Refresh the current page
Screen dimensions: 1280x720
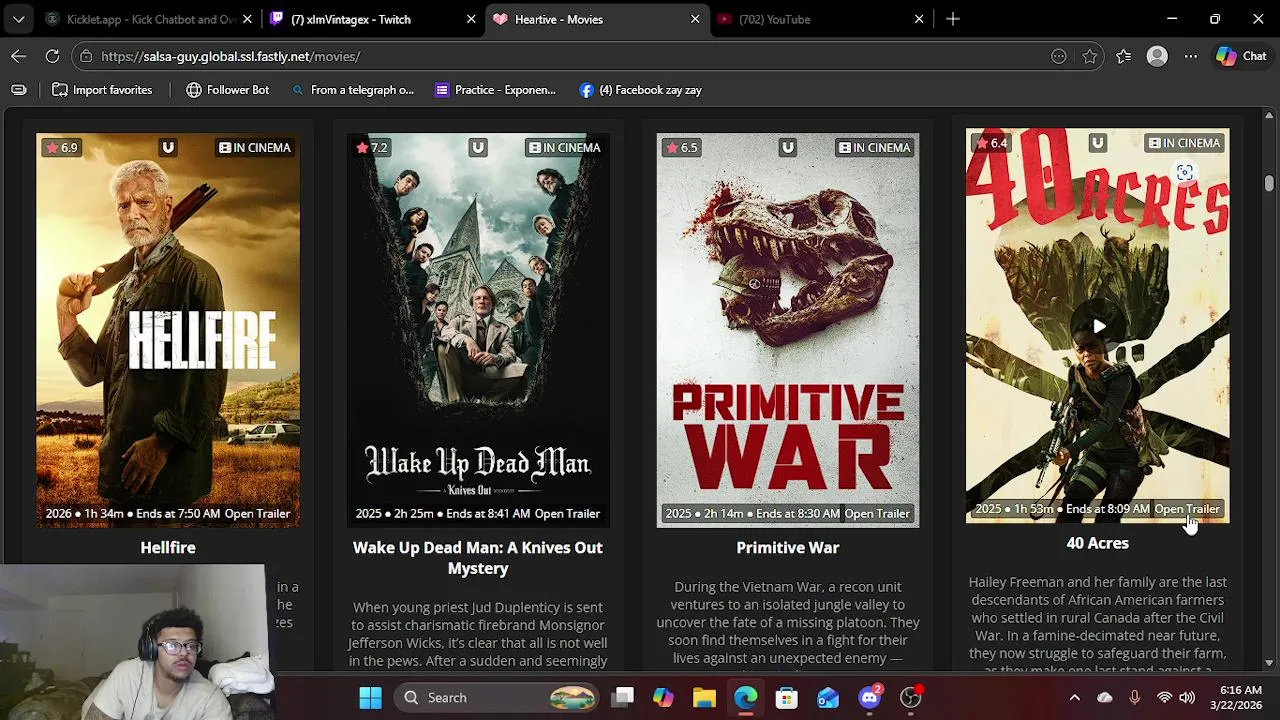click(52, 56)
